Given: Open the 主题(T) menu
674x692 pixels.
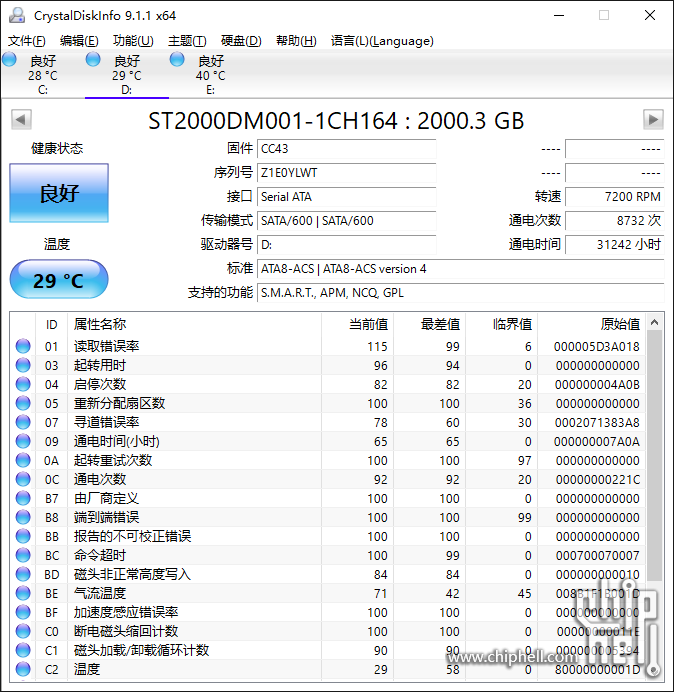Looking at the screenshot, I should (187, 41).
